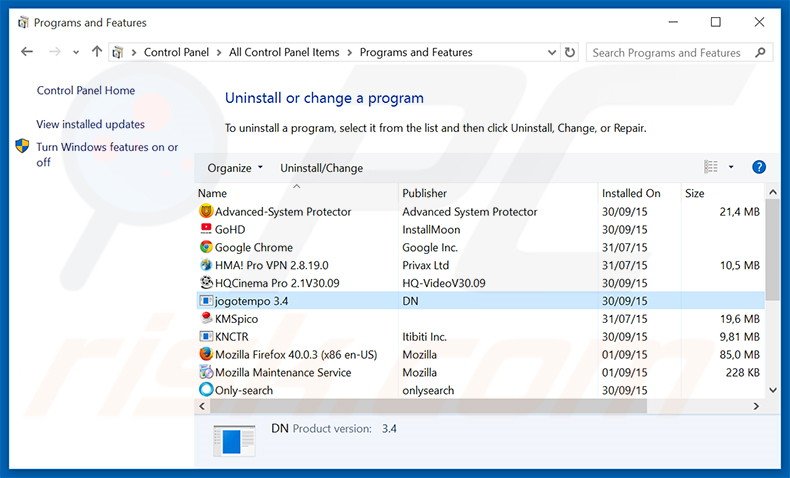Click the jogotempo 3.4 program icon
The image size is (790, 478).
206,301
